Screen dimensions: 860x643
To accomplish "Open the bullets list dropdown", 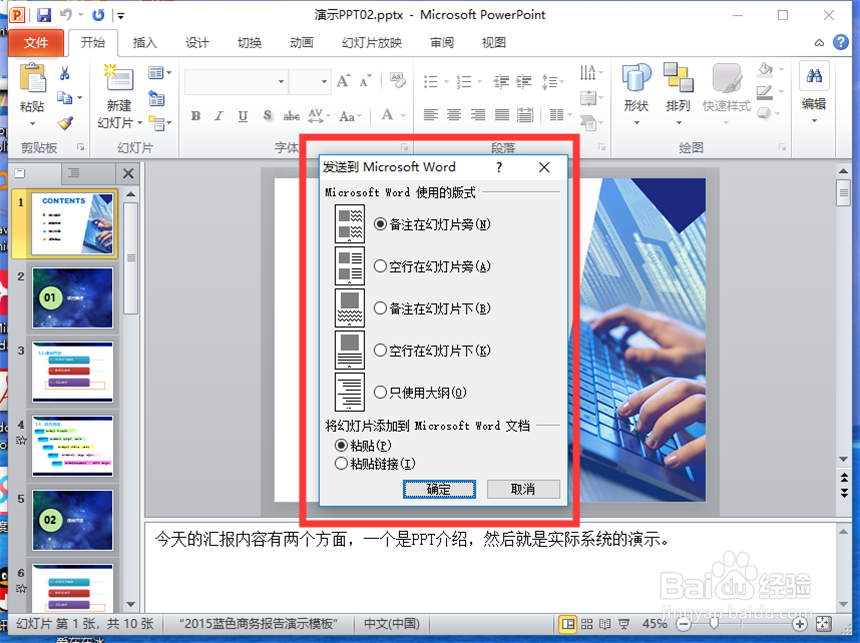I will click(446, 82).
